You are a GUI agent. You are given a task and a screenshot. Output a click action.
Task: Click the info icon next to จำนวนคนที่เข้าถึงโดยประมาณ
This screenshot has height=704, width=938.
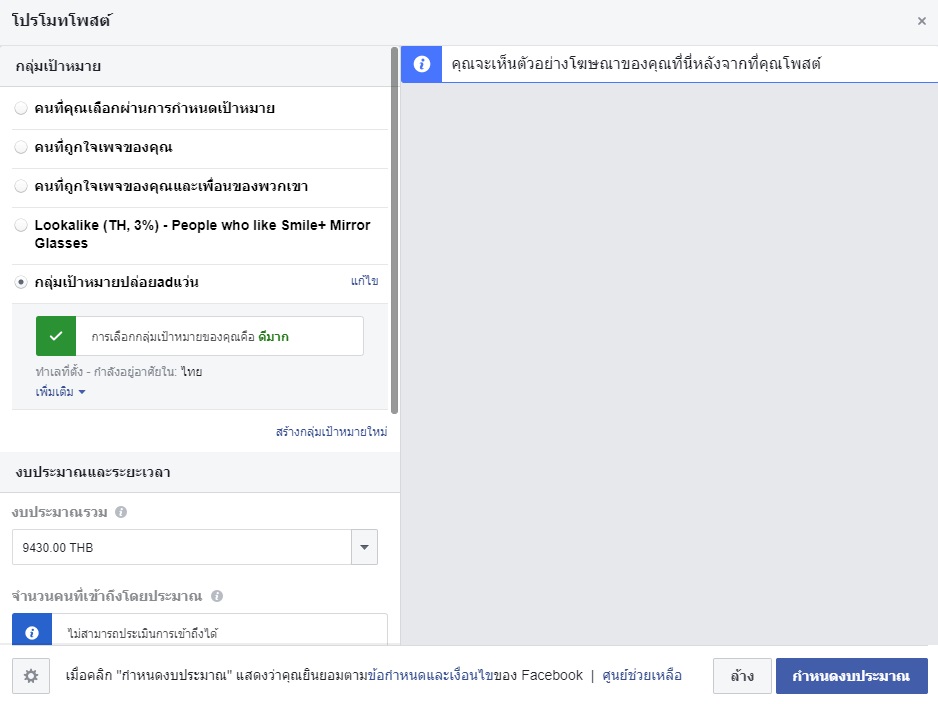coord(217,596)
